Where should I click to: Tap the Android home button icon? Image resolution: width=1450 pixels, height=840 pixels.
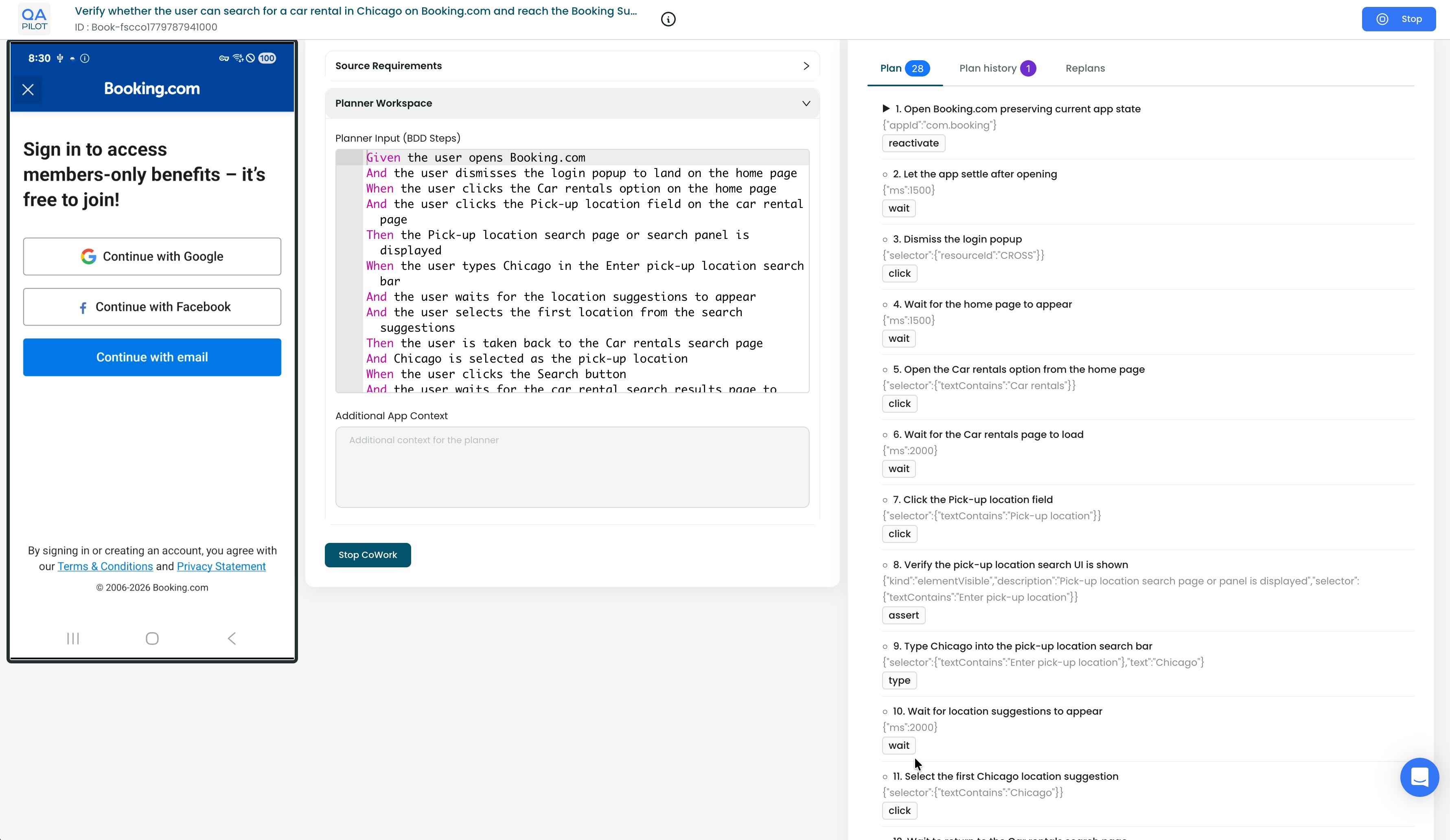[152, 639]
